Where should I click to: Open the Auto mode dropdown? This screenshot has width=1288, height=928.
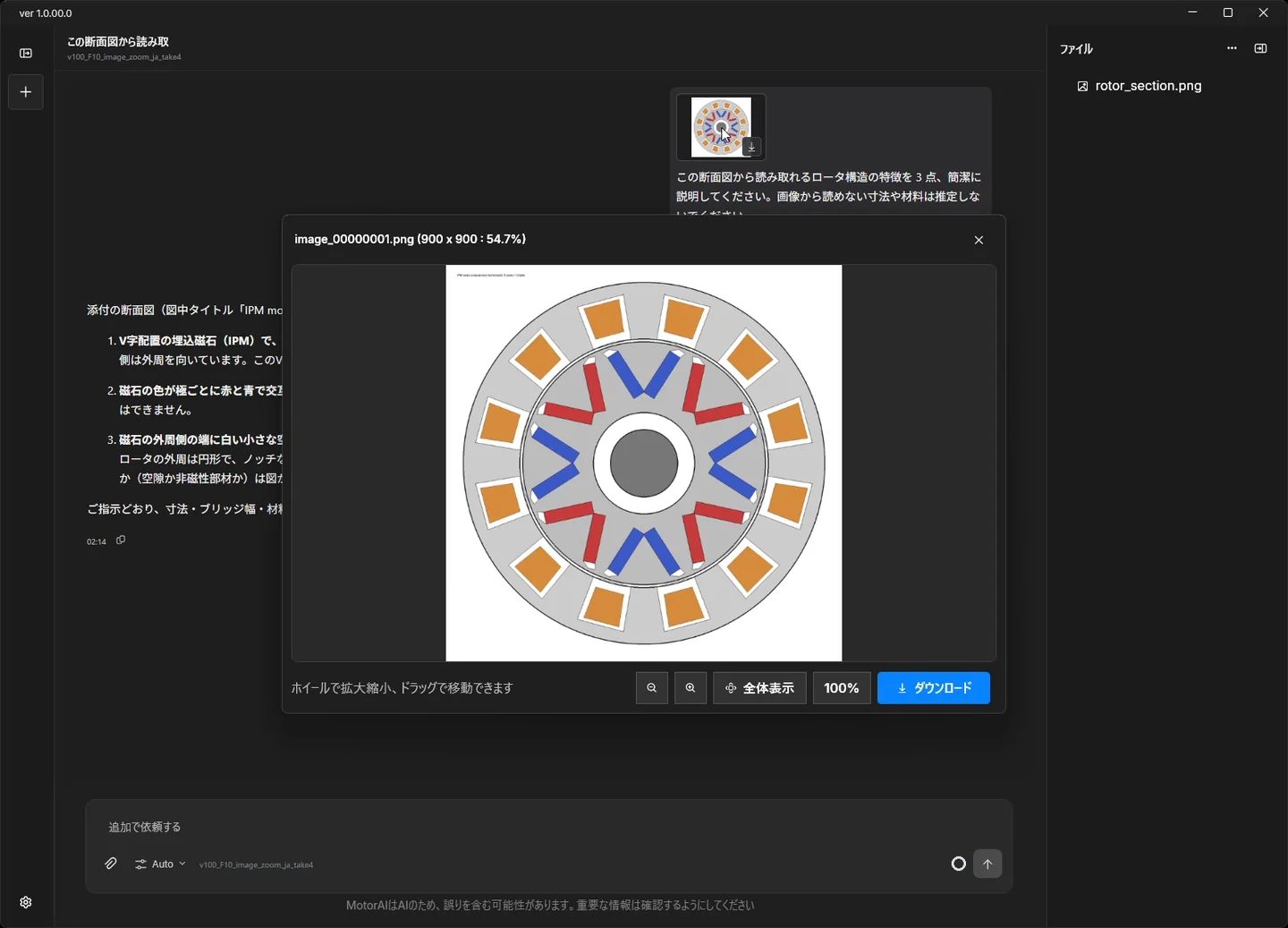coord(160,864)
